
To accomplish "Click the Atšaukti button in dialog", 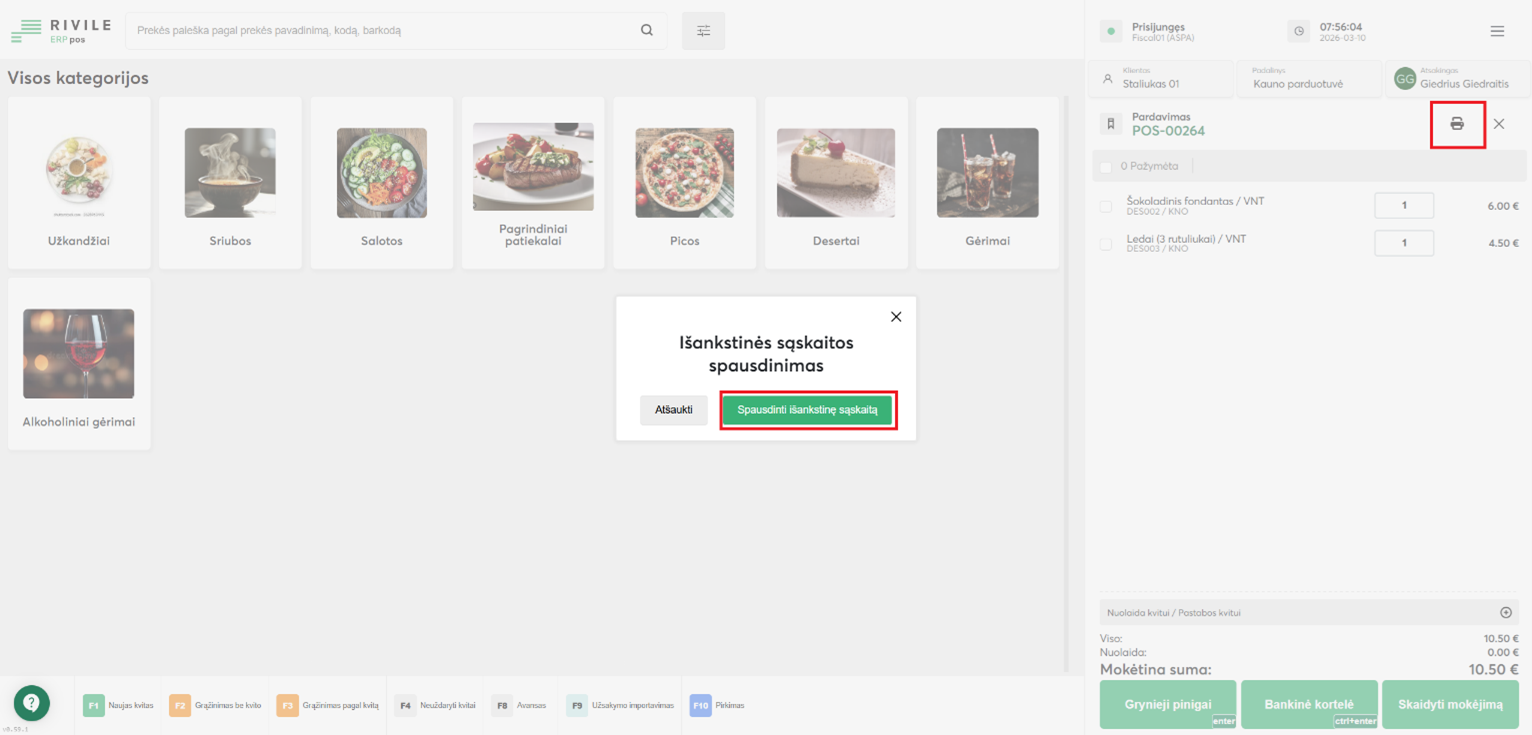I will [674, 410].
